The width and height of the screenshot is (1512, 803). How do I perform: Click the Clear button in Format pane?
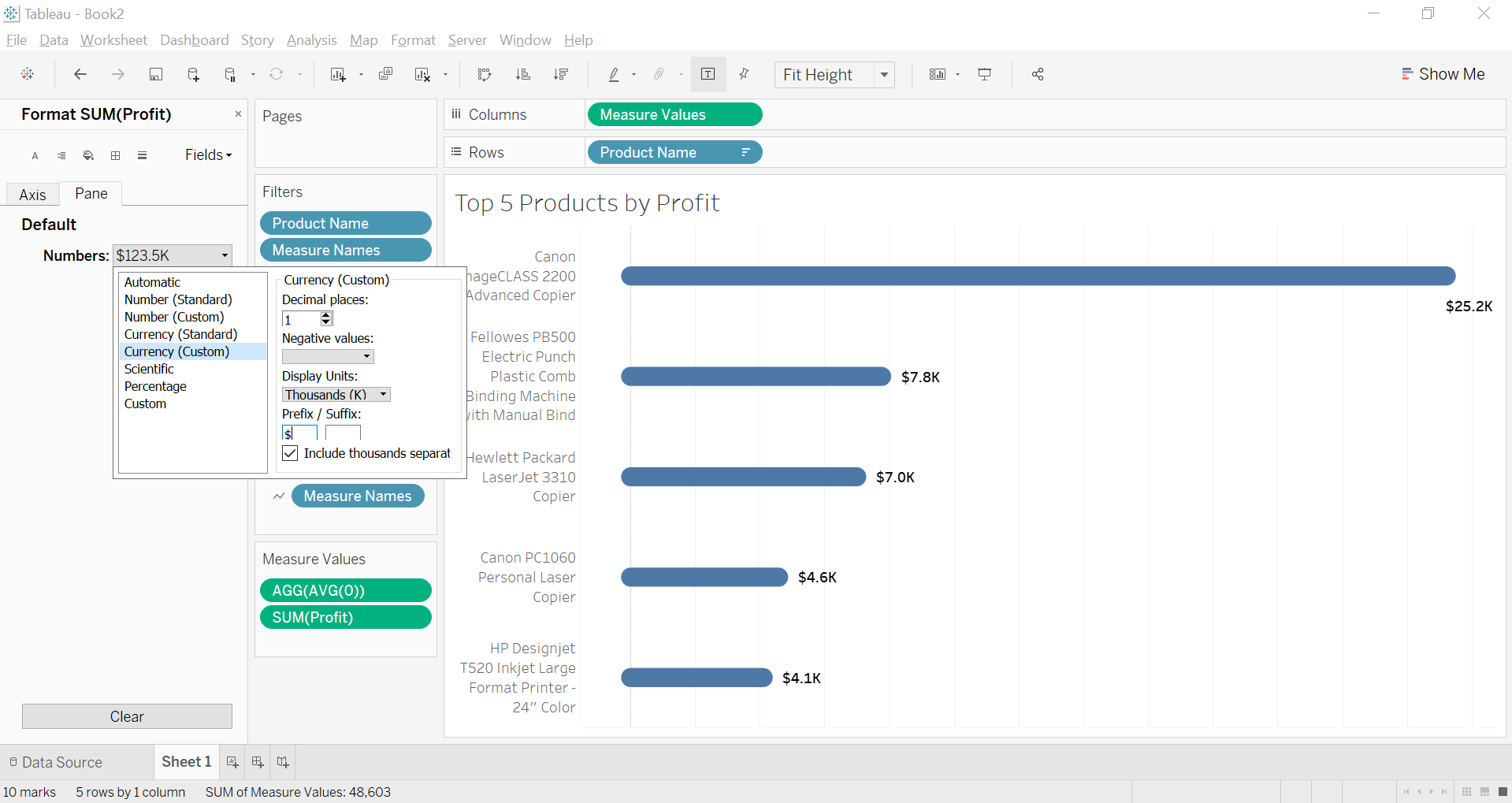(x=127, y=716)
